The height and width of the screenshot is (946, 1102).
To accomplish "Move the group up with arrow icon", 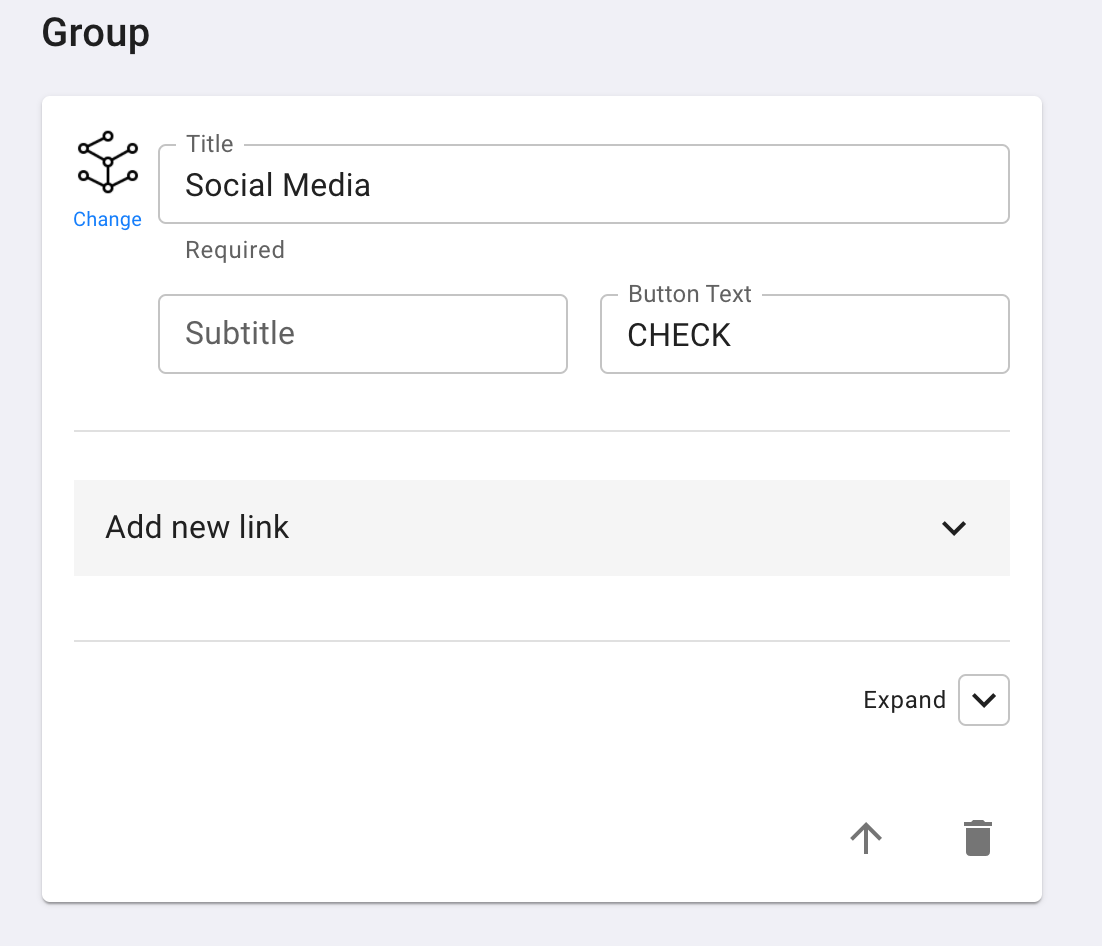I will [866, 838].
